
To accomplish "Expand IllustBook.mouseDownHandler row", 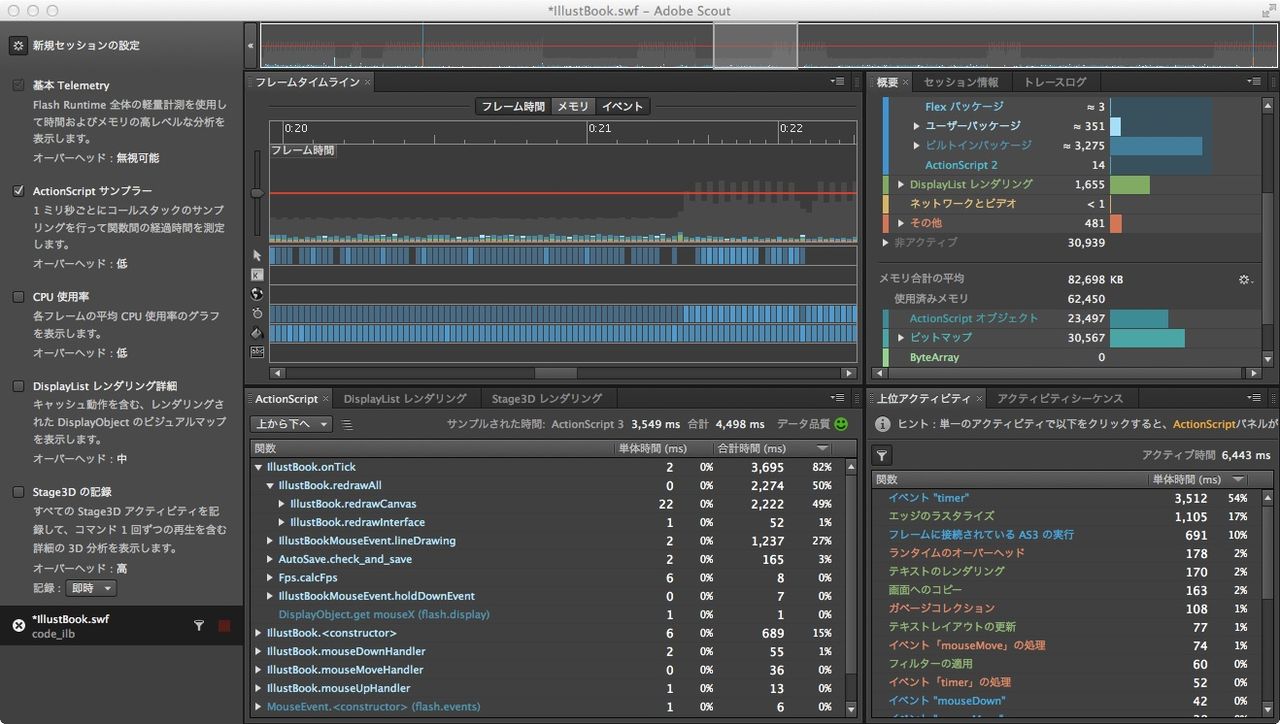I will (259, 651).
